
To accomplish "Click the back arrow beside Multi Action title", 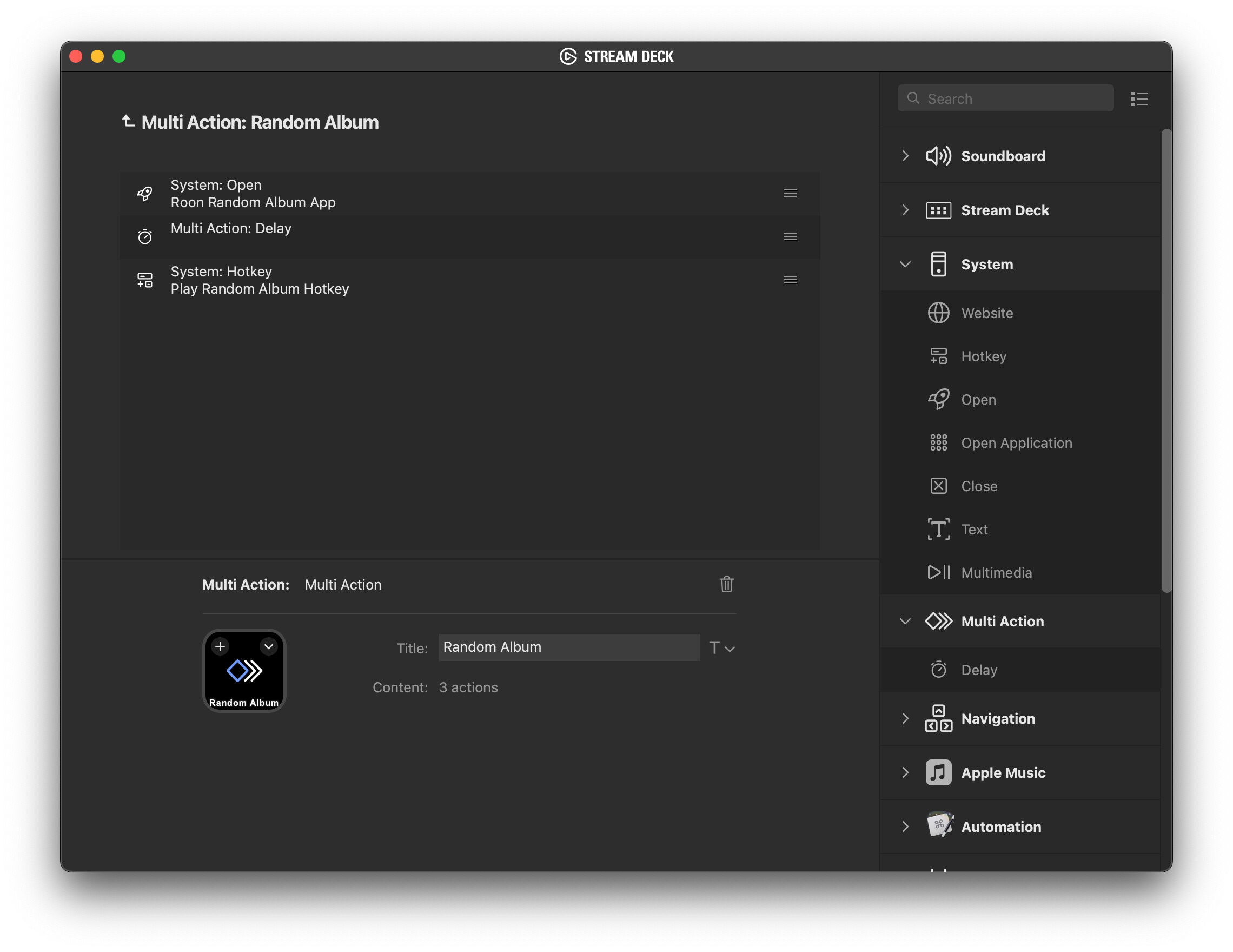I will (128, 121).
